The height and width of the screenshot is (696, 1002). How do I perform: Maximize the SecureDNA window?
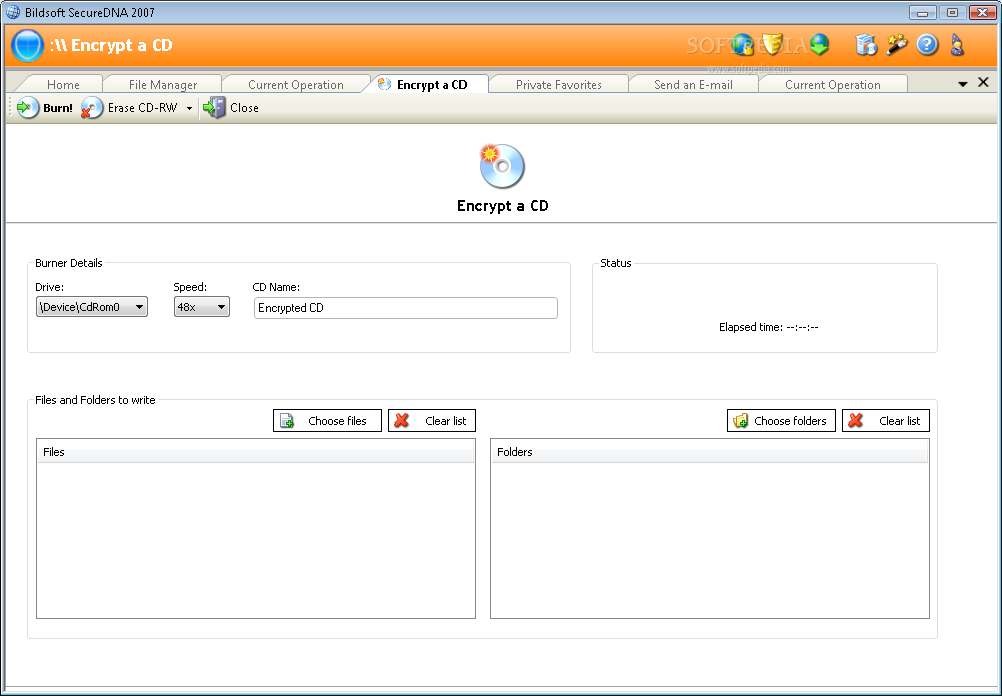tap(952, 12)
